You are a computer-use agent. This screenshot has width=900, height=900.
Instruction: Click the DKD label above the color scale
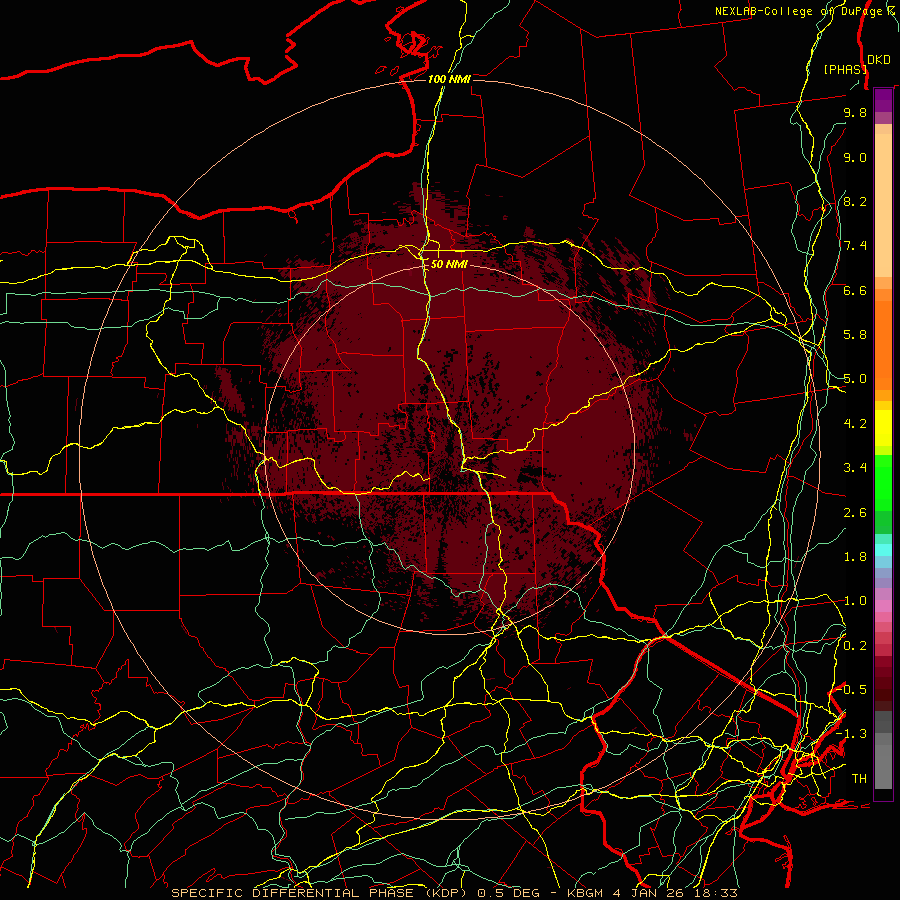point(879,60)
